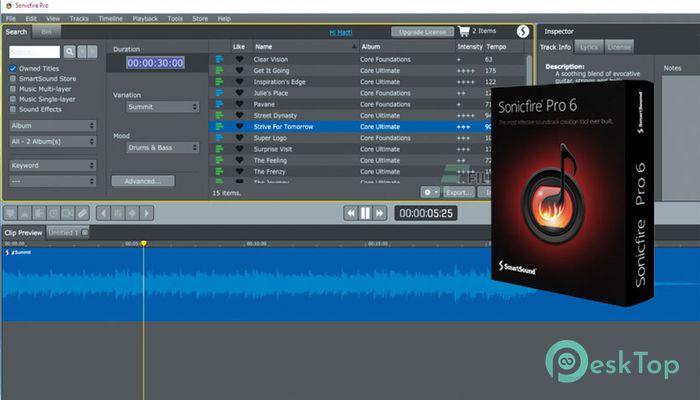Click the shopping cart icon
Image resolution: width=700 pixels, height=400 pixels.
464,31
